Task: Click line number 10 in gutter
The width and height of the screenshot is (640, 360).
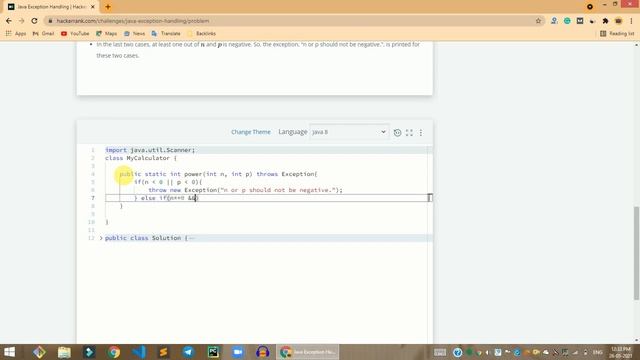Action: (x=91, y=222)
